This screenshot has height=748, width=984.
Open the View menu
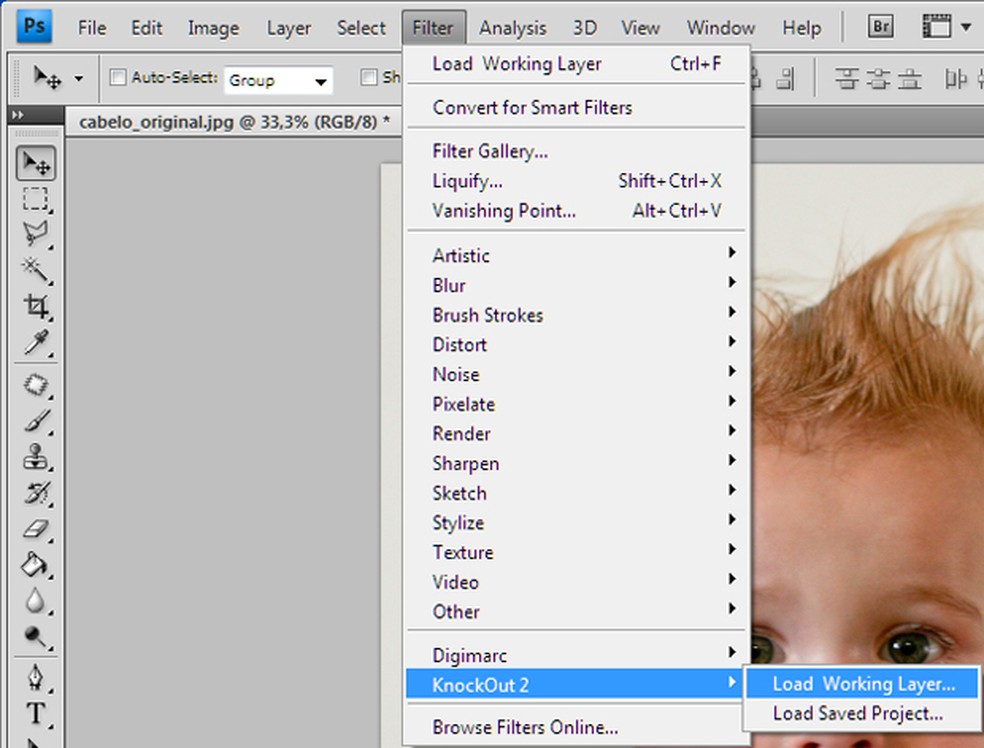pos(640,28)
